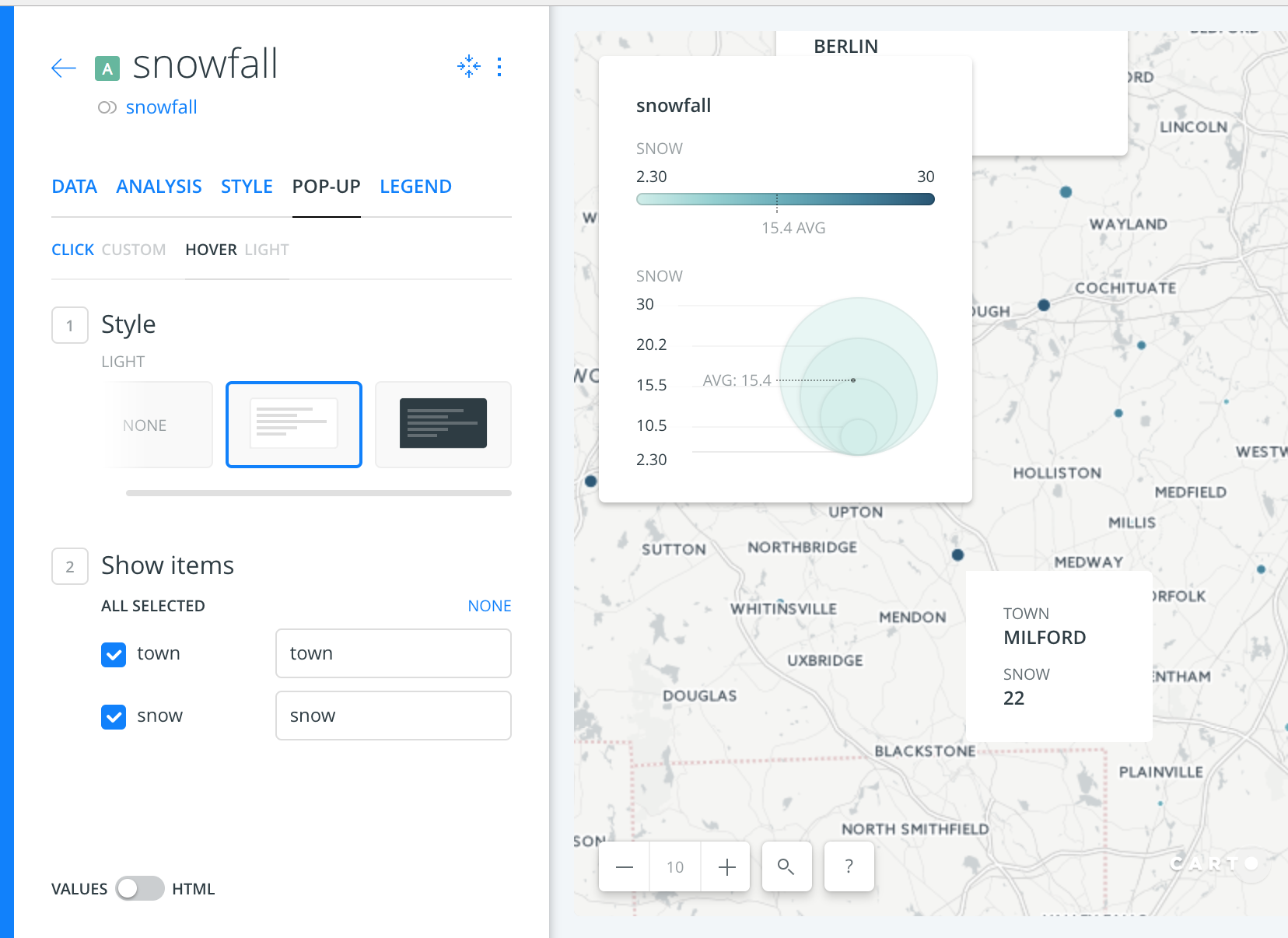Screen dimensions: 1288x938
Task: Click the 15.4 AVG legend label
Action: tap(793, 228)
